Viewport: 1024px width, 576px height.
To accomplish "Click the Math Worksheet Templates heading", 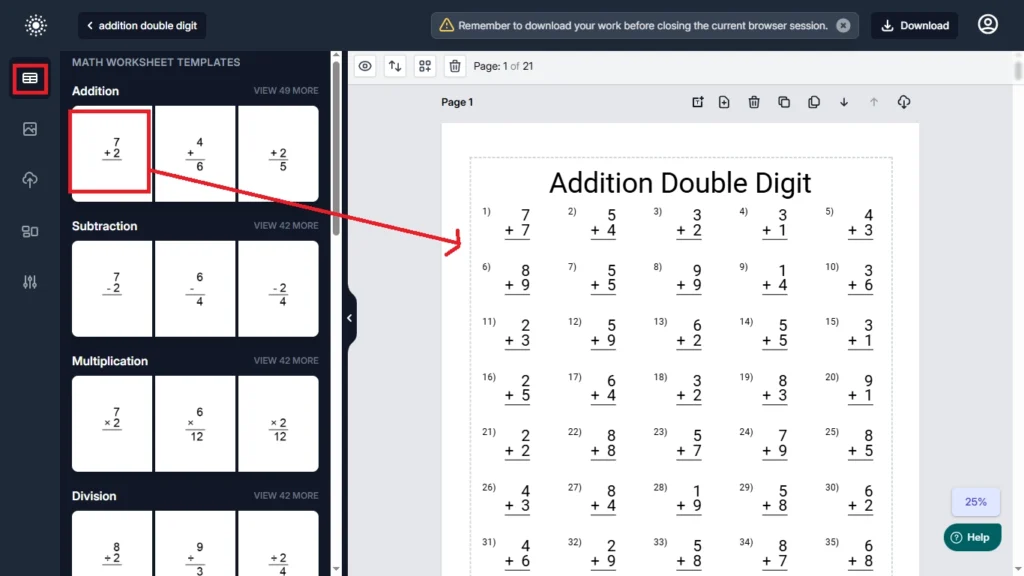I will [156, 62].
